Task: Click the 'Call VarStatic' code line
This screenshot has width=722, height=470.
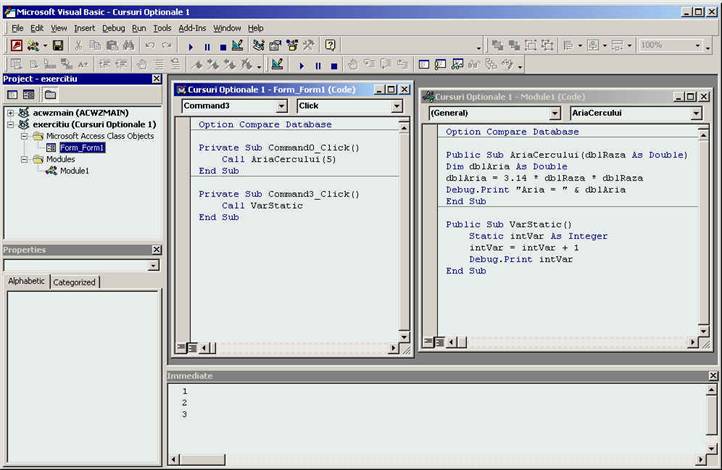Action: [x=262, y=206]
